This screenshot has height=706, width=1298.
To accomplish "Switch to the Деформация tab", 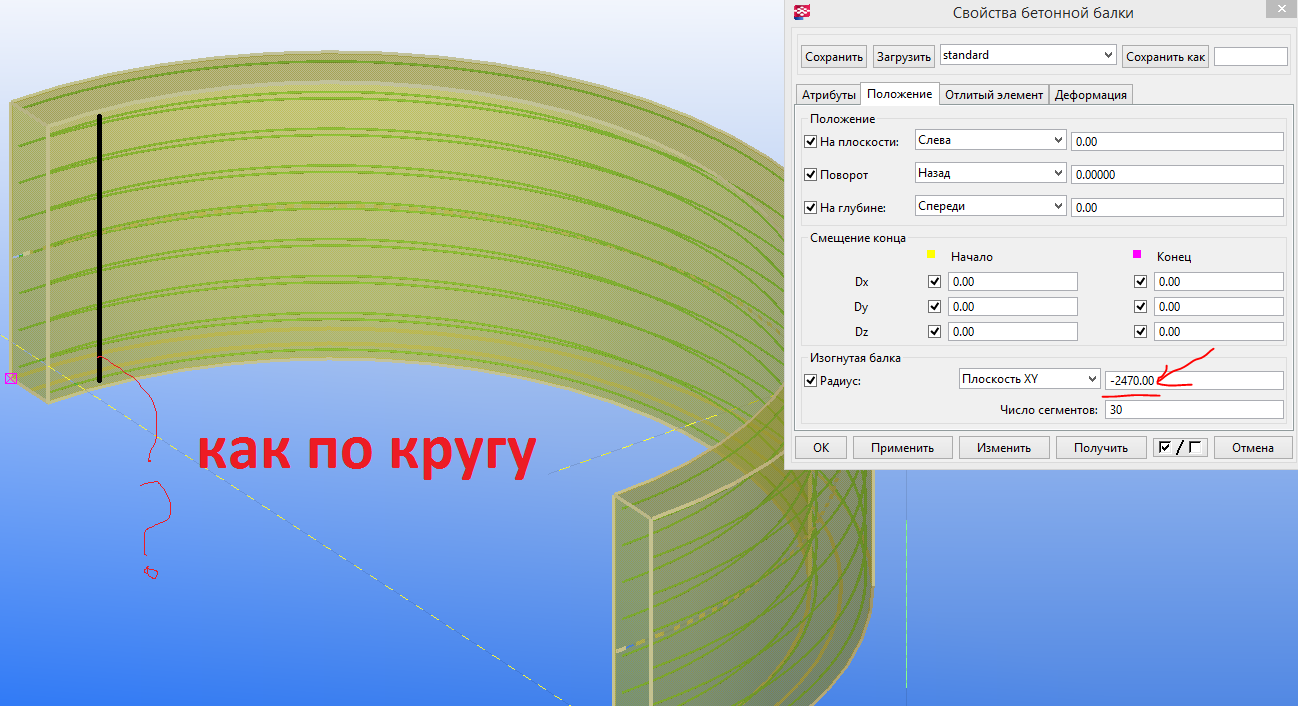I will [1091, 95].
